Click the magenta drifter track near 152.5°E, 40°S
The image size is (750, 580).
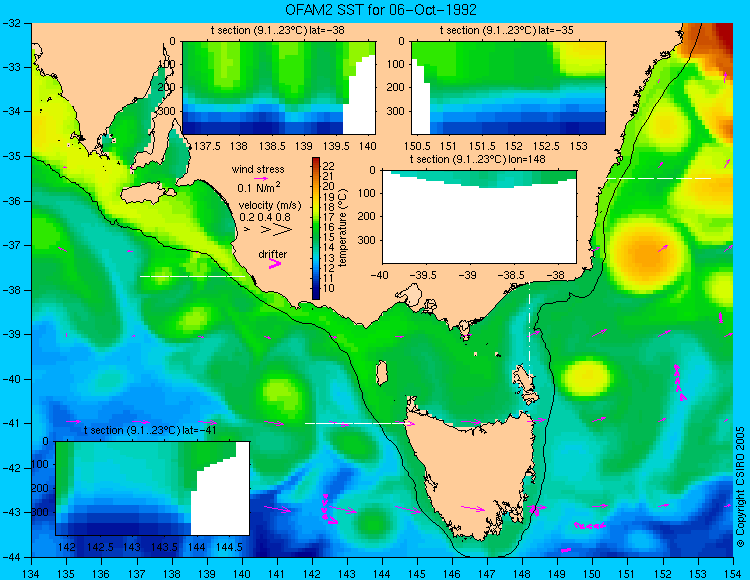[679, 382]
